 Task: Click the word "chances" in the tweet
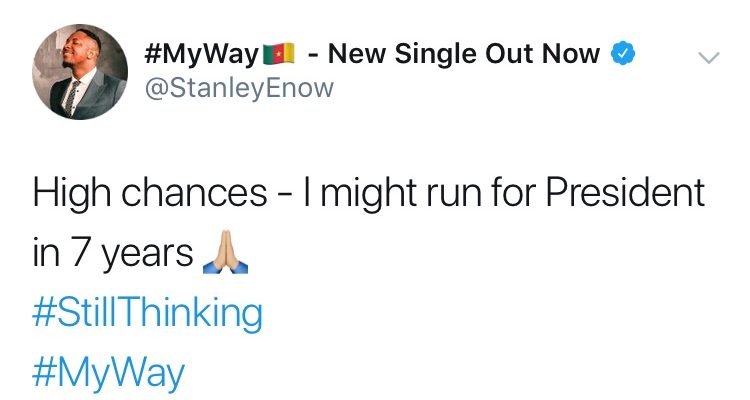click(200, 193)
